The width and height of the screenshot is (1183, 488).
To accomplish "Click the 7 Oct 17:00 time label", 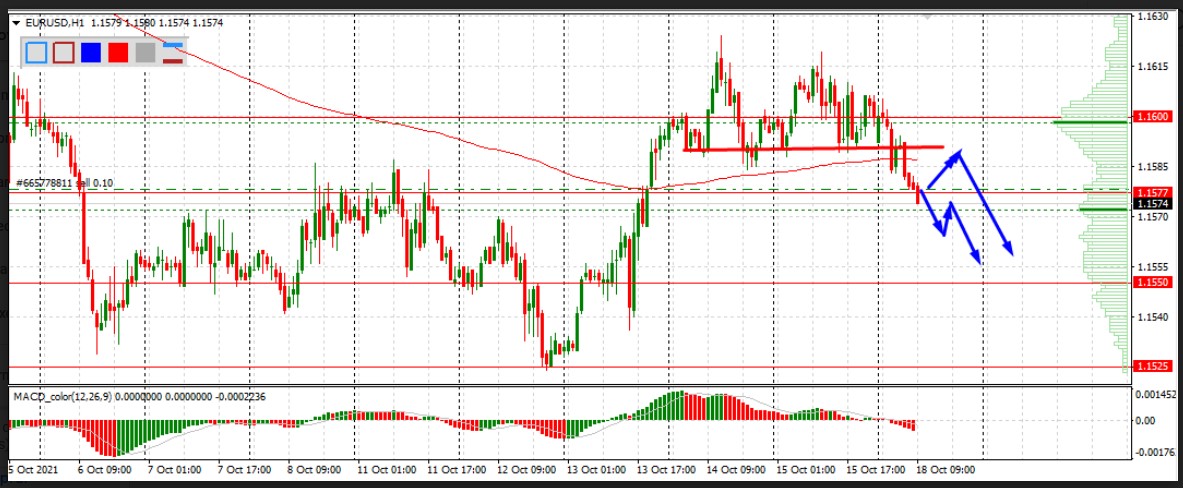I will (244, 469).
